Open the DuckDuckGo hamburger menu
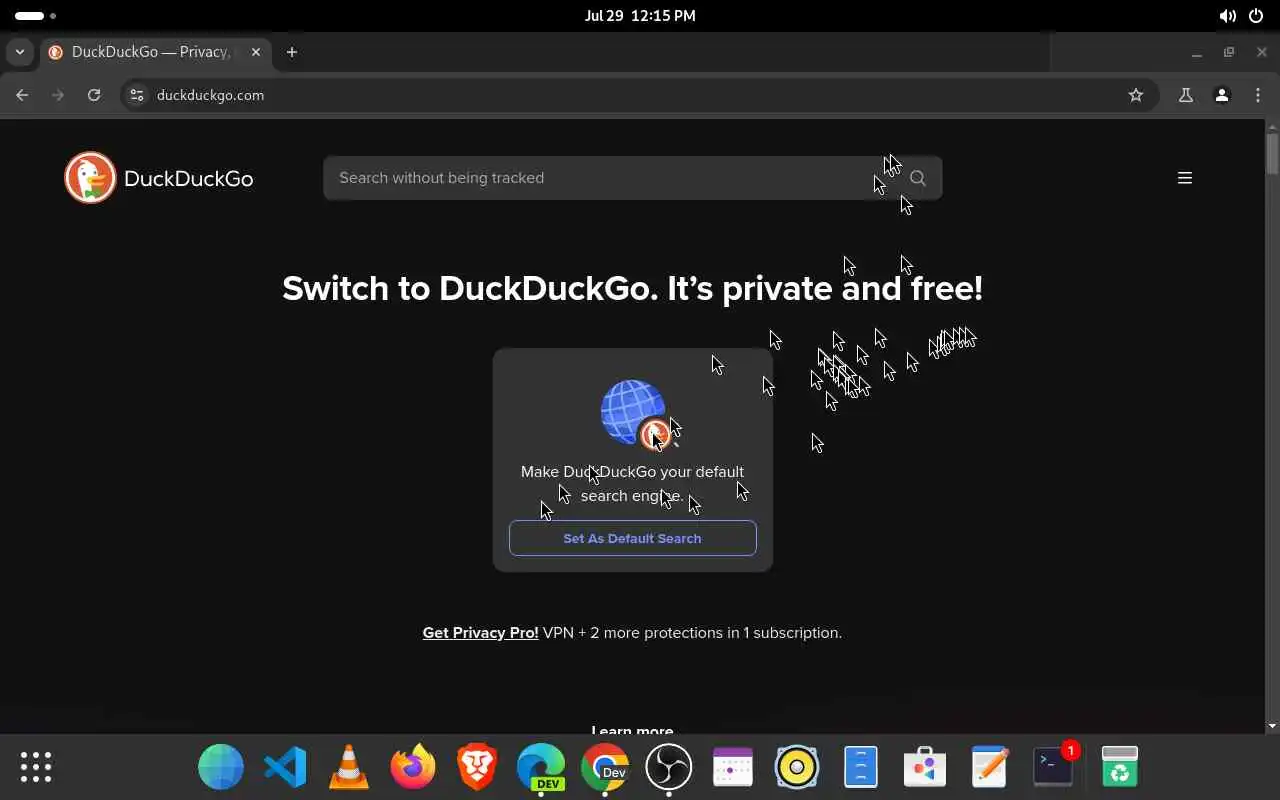Viewport: 1280px width, 800px height. (1185, 178)
